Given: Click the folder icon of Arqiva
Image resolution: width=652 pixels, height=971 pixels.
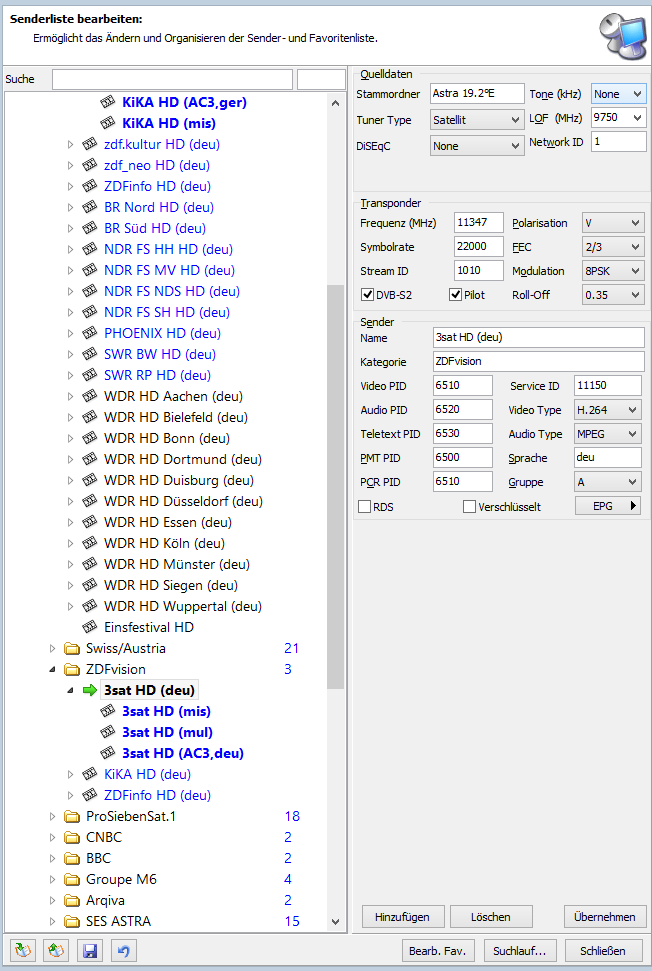Looking at the screenshot, I should pos(72,900).
